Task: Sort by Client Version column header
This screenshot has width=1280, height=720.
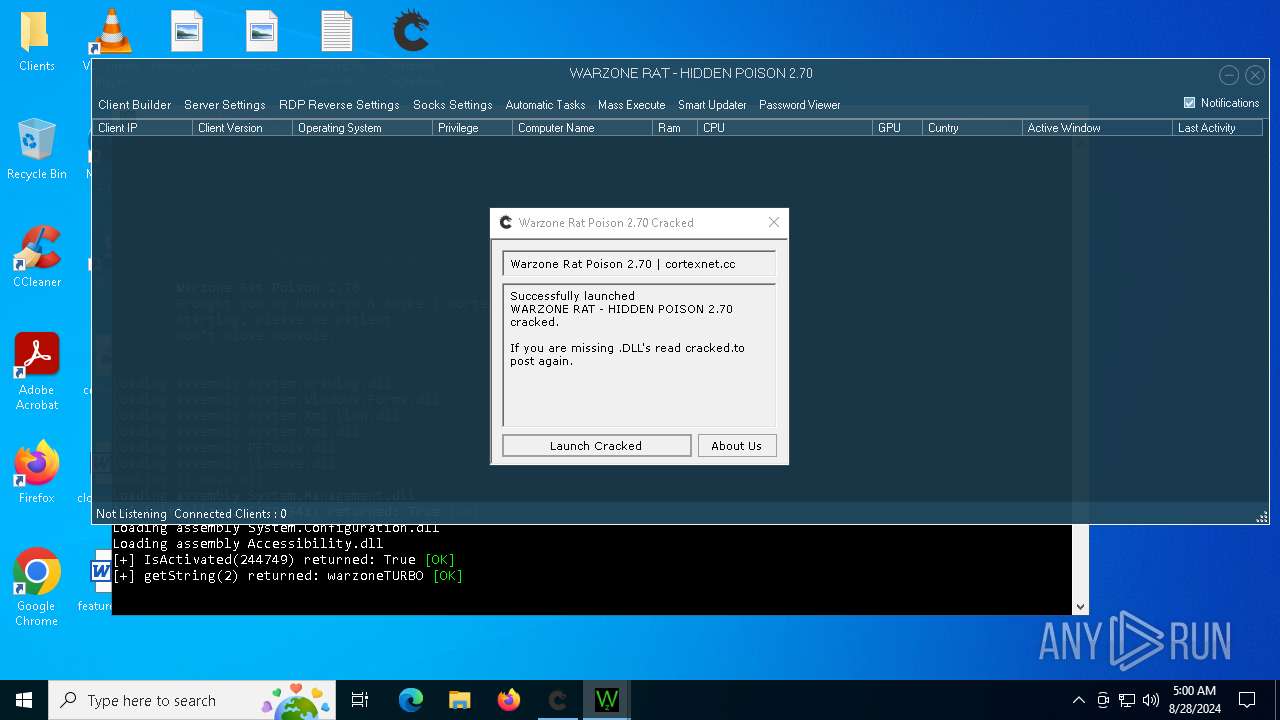Action: click(x=243, y=128)
